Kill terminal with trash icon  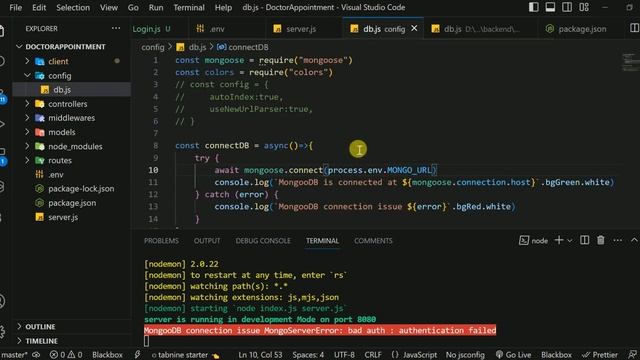(x=601, y=240)
